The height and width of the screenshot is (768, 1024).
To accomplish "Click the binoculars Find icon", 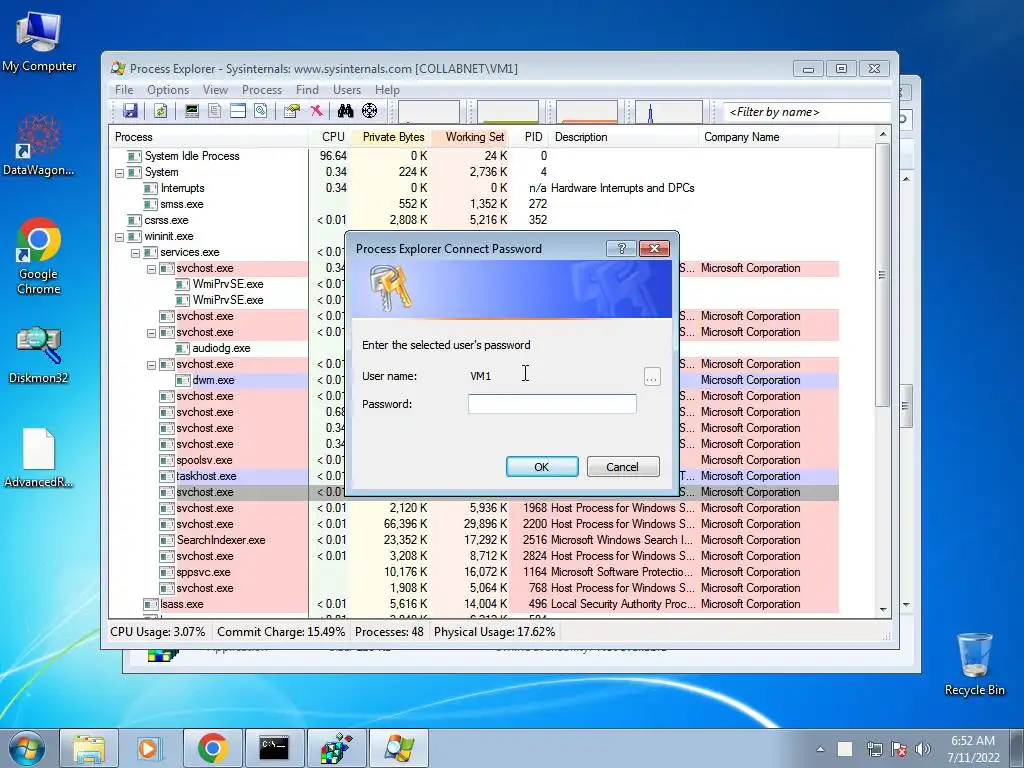I will [345, 111].
